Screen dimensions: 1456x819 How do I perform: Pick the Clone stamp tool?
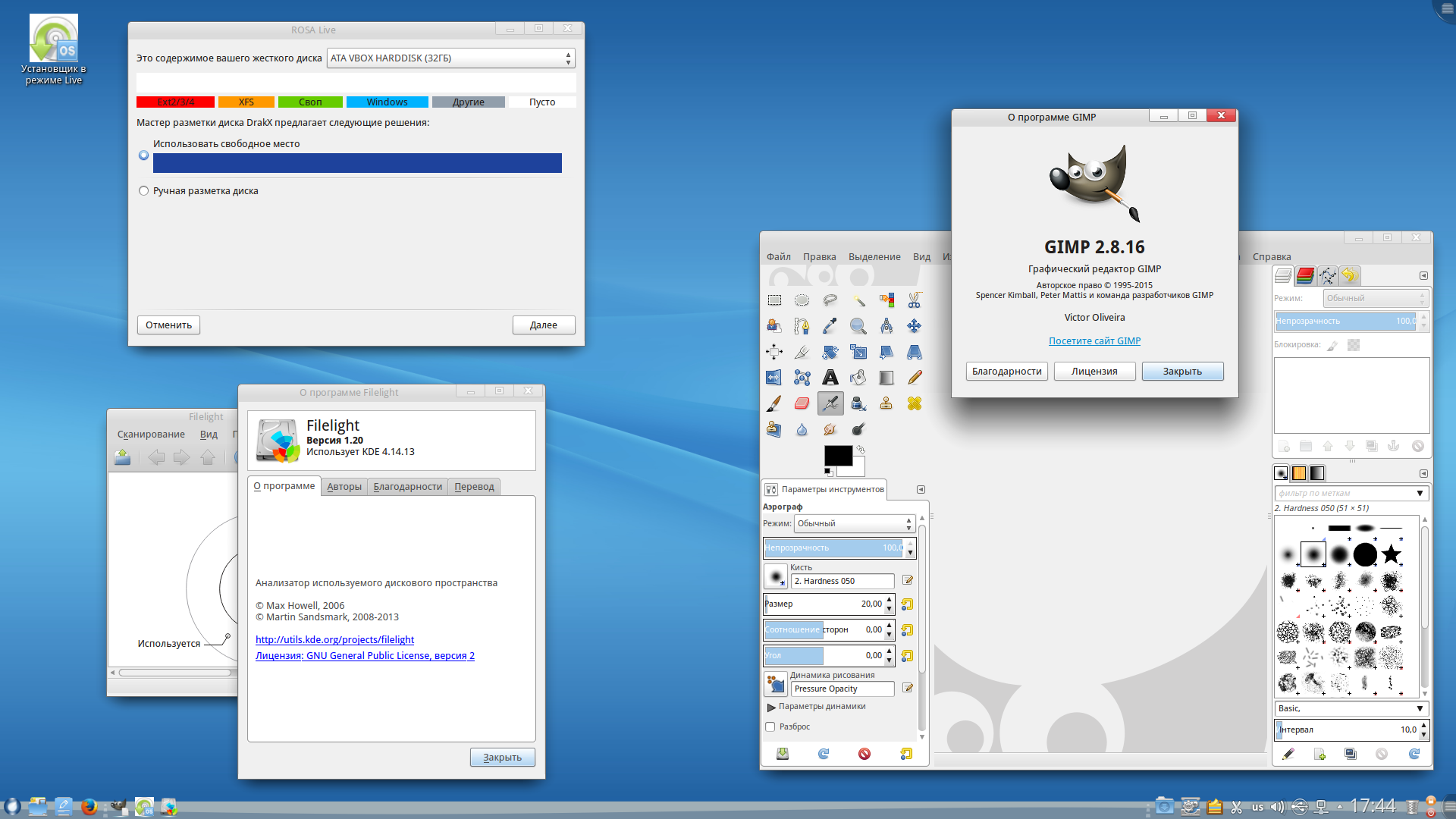coord(886,405)
